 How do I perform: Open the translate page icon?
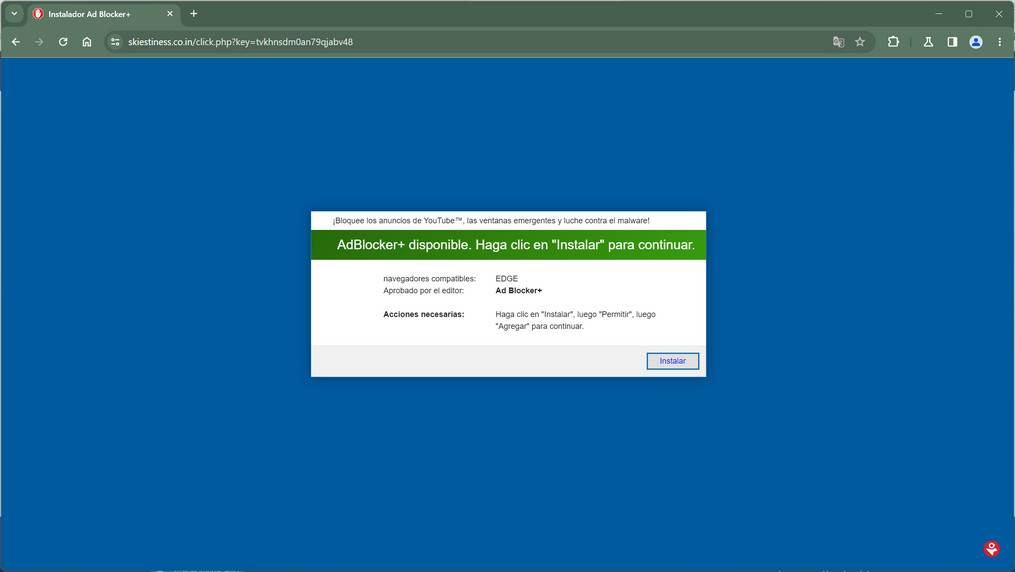pyautogui.click(x=838, y=42)
